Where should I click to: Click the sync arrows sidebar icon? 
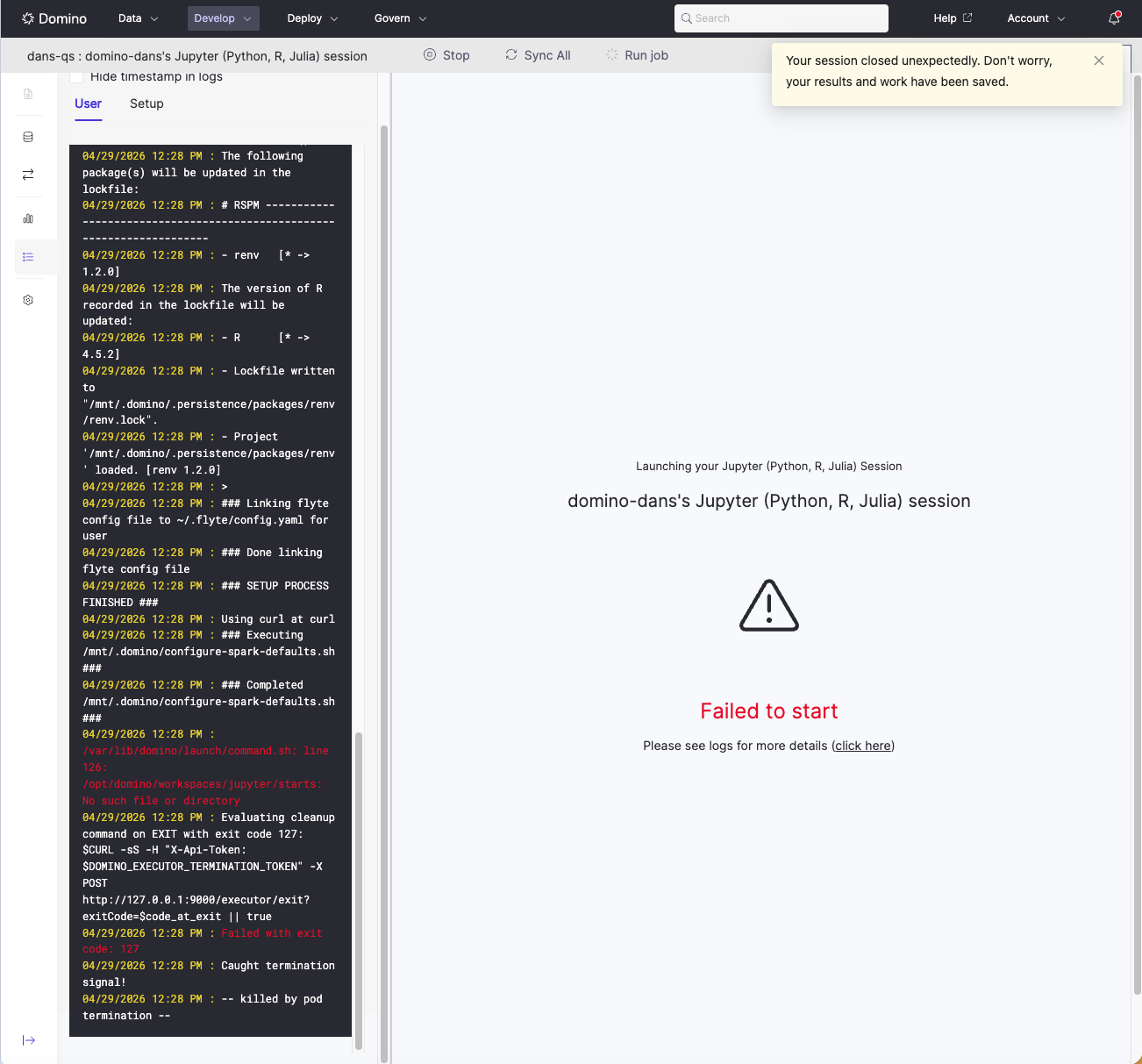pyautogui.click(x=28, y=175)
